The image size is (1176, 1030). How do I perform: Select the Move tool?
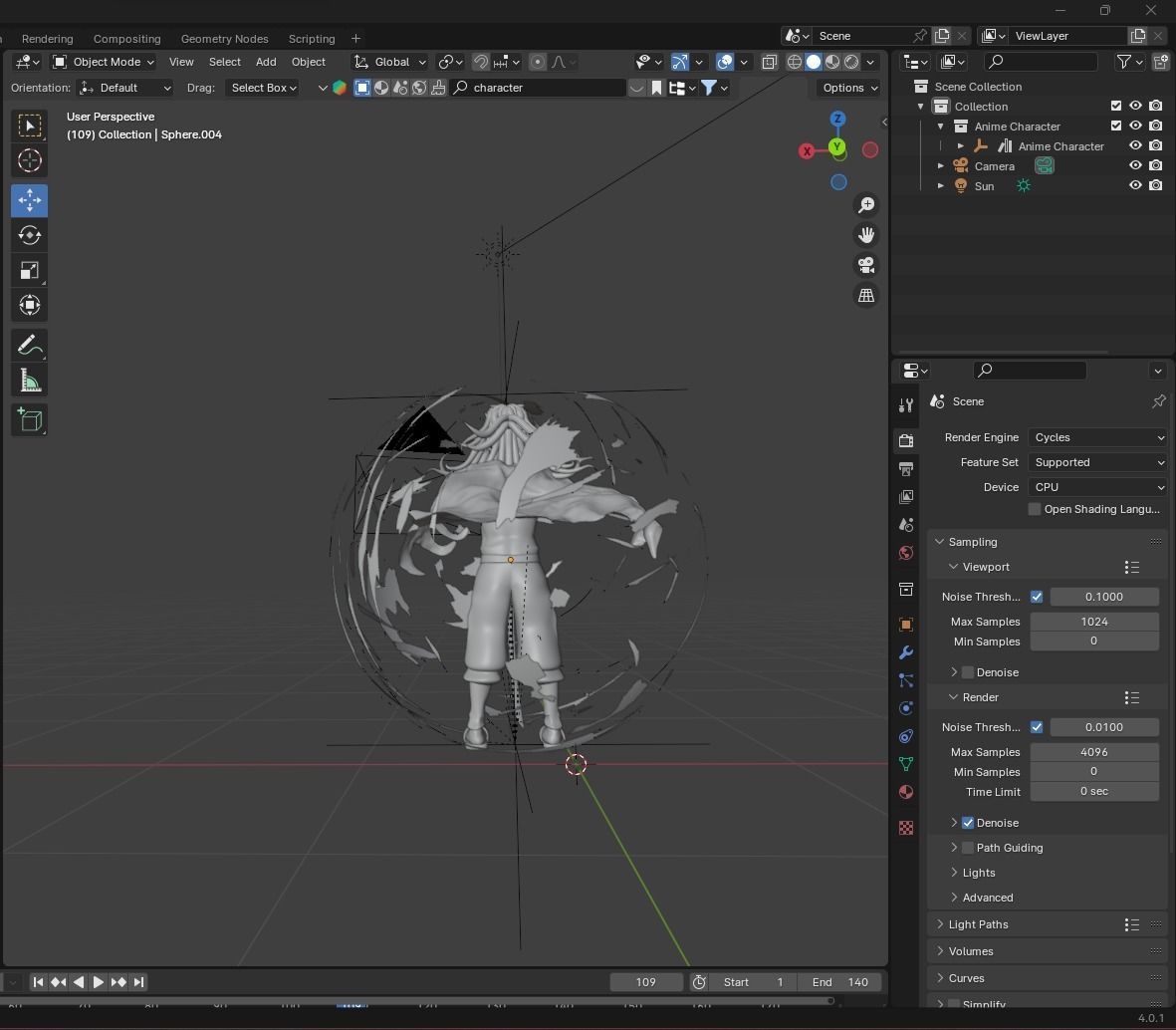[x=29, y=200]
